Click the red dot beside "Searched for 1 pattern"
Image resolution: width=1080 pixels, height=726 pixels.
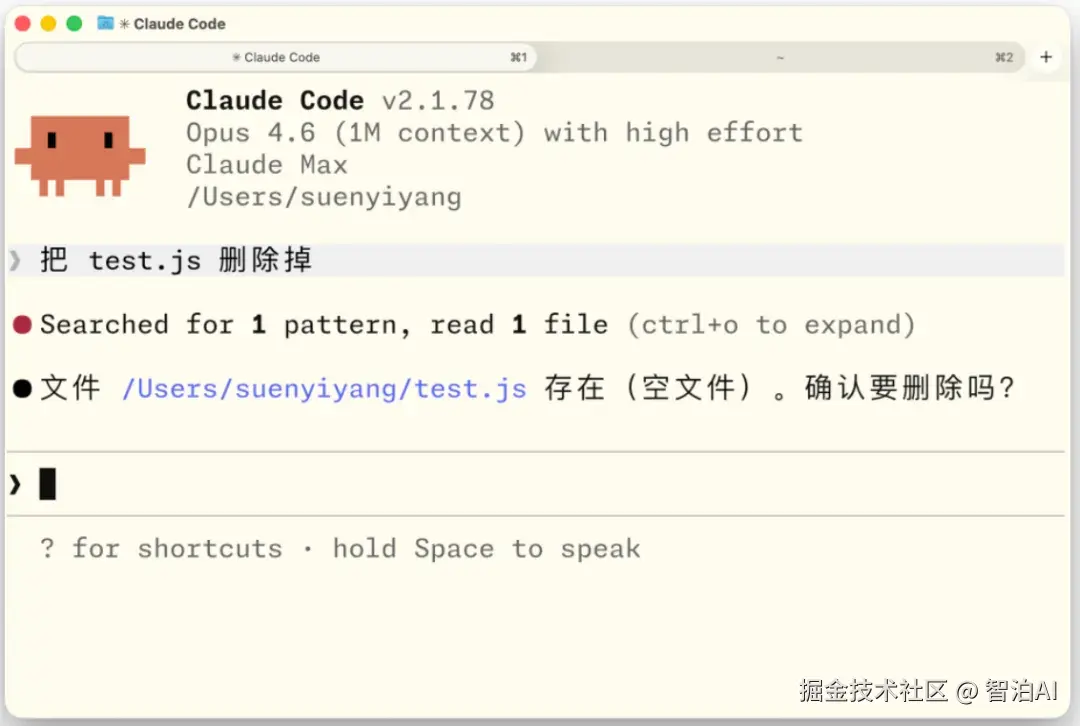23,325
